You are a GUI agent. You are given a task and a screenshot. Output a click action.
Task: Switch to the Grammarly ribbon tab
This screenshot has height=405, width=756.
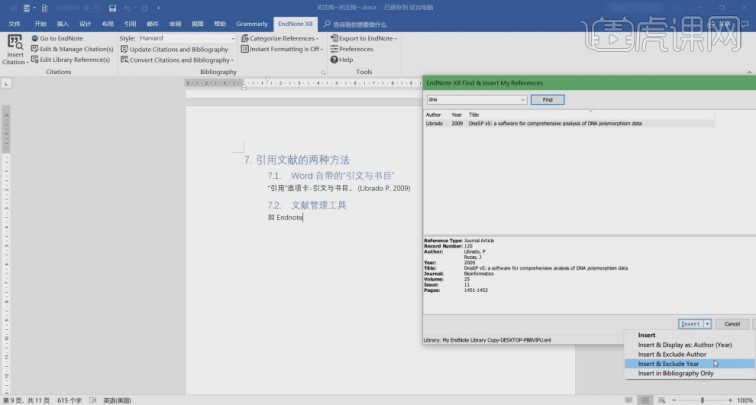point(252,22)
